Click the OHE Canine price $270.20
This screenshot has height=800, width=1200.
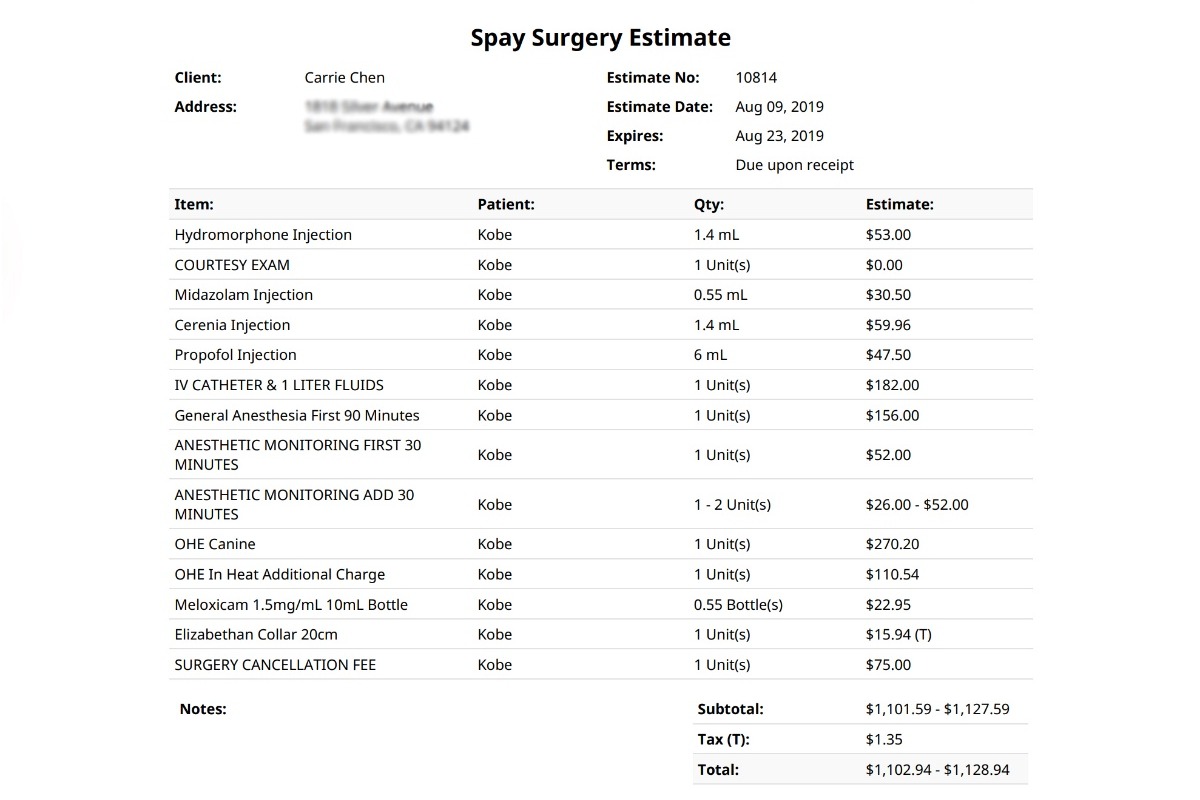(x=892, y=544)
